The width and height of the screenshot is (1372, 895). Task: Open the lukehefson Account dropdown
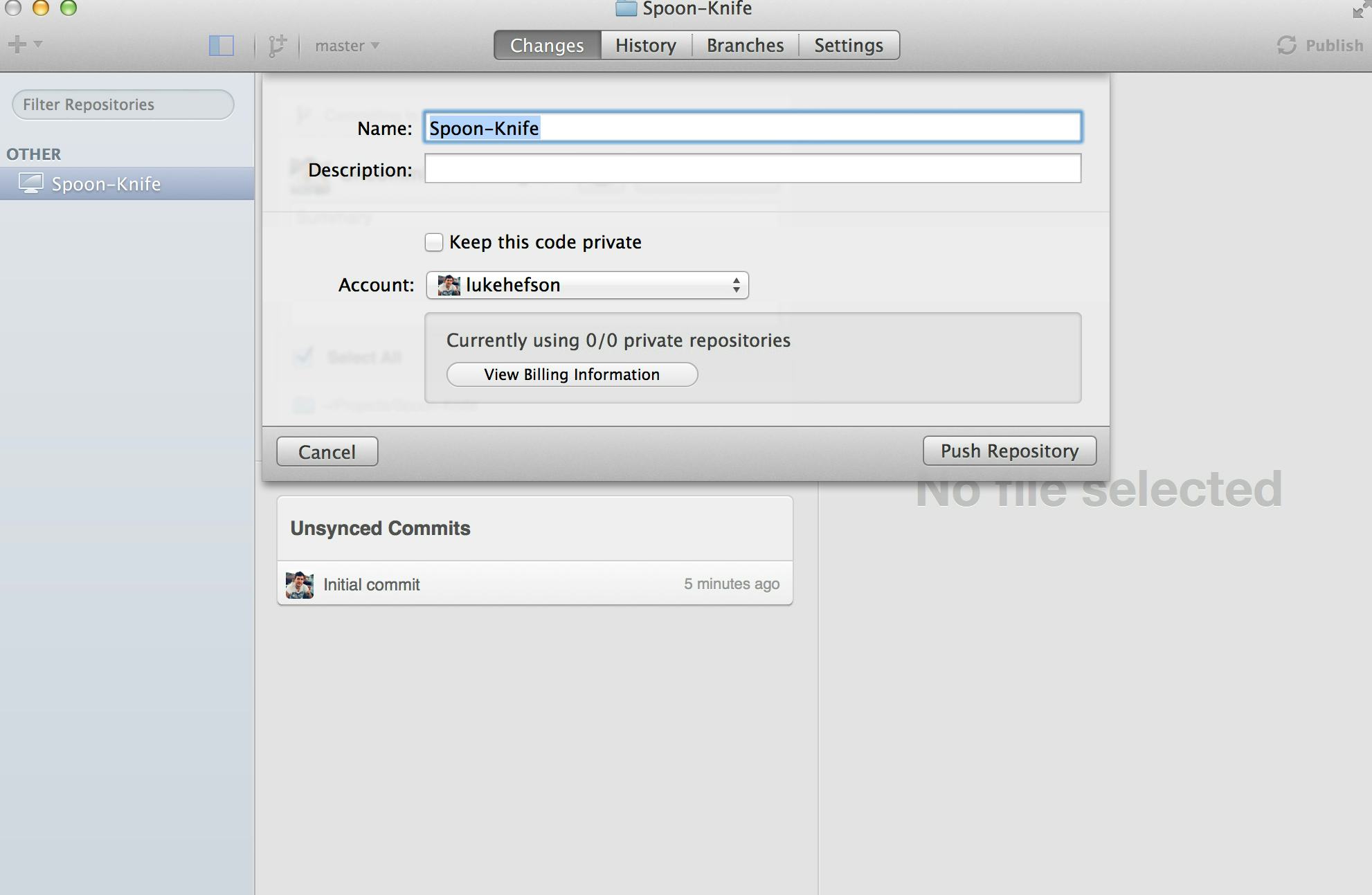tap(587, 285)
